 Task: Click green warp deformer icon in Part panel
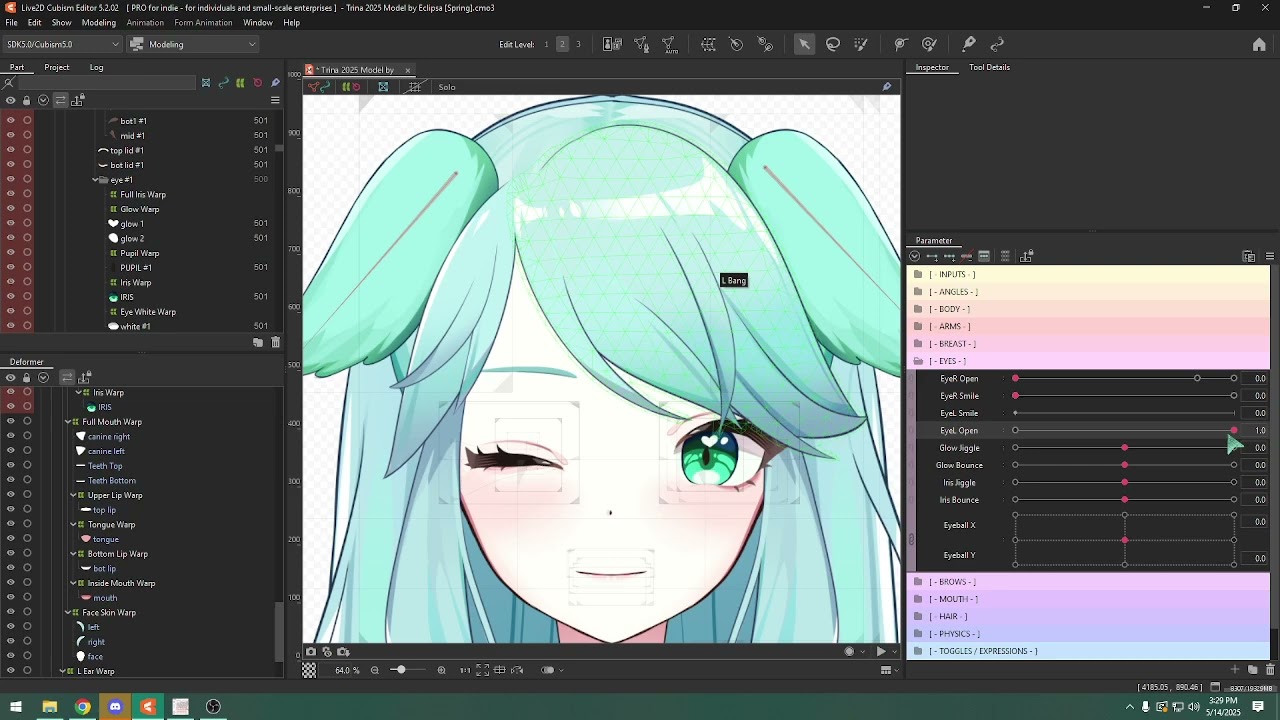pos(240,83)
